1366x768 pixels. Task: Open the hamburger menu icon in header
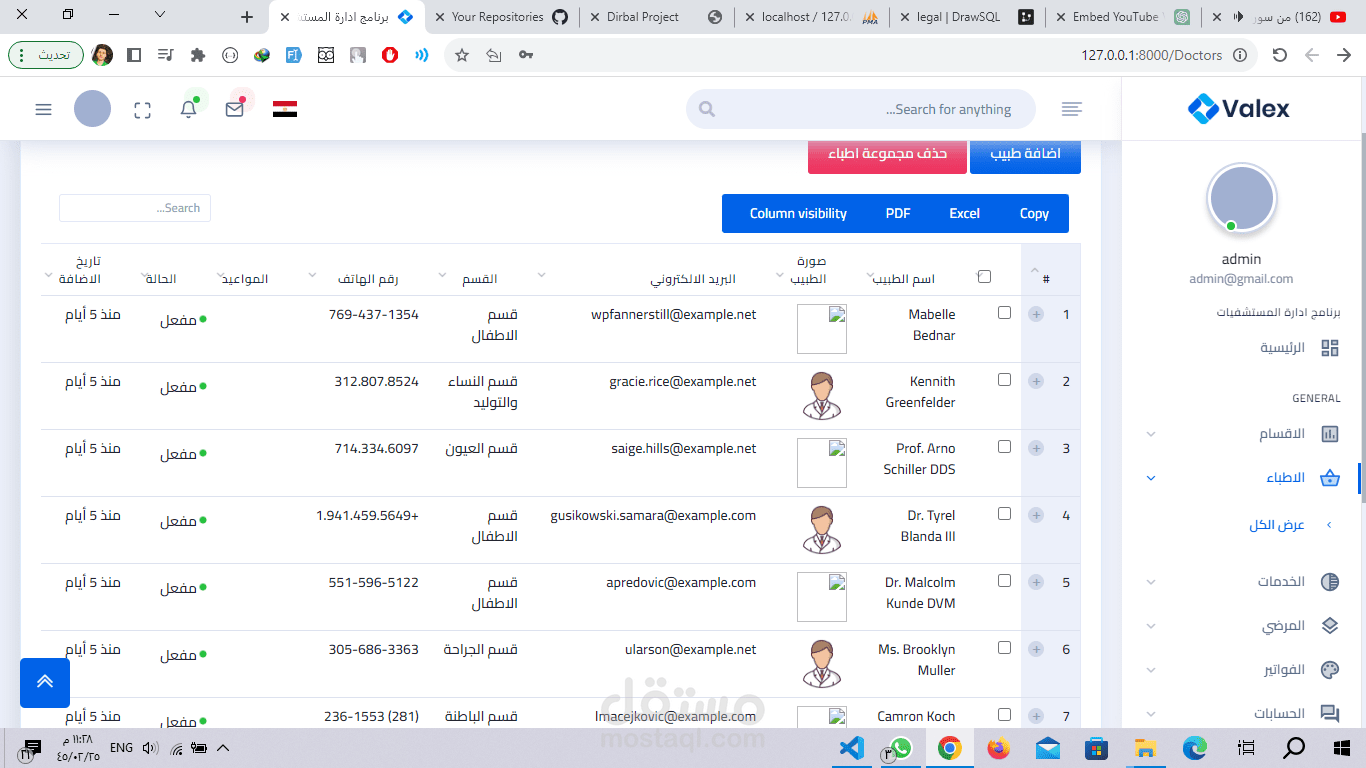click(43, 109)
